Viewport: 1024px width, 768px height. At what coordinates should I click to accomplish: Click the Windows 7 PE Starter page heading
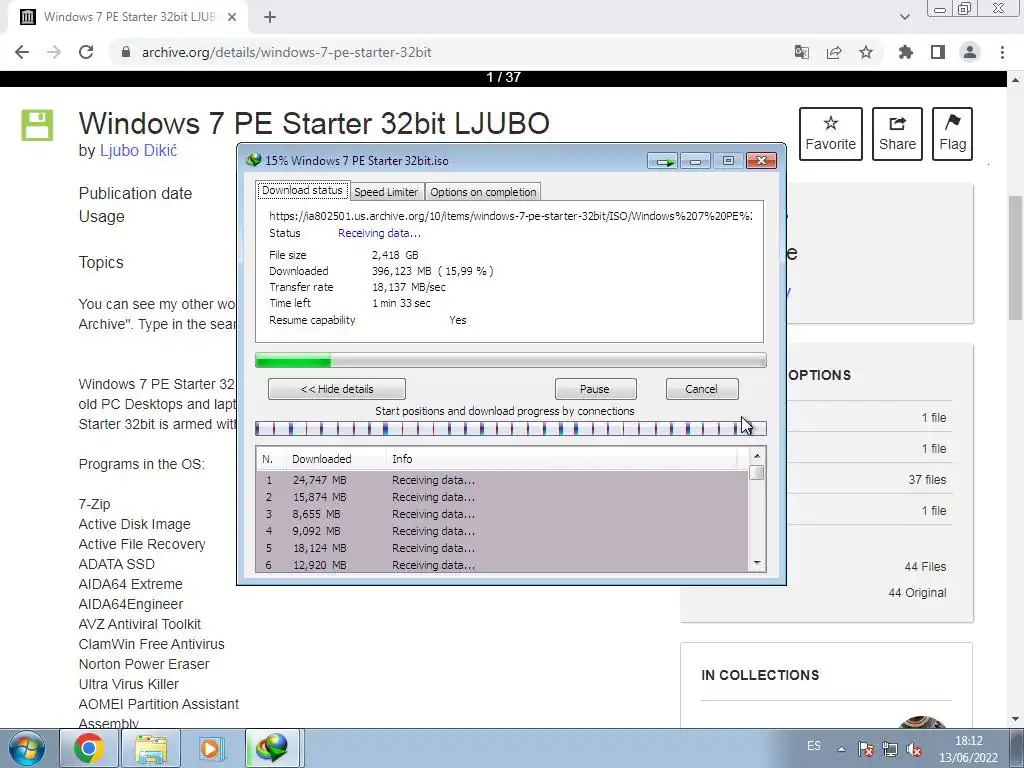click(x=314, y=123)
